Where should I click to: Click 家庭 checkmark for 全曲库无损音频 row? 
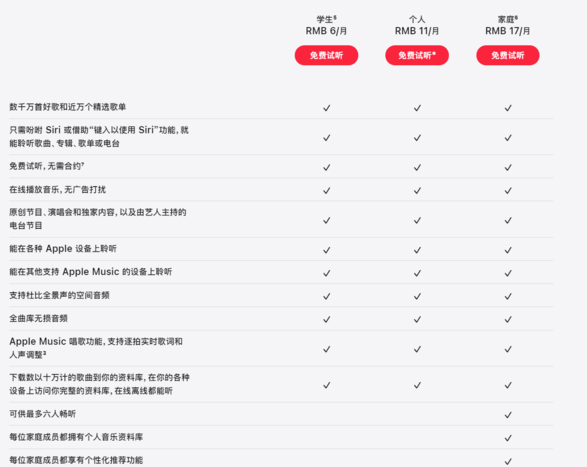tap(508, 319)
